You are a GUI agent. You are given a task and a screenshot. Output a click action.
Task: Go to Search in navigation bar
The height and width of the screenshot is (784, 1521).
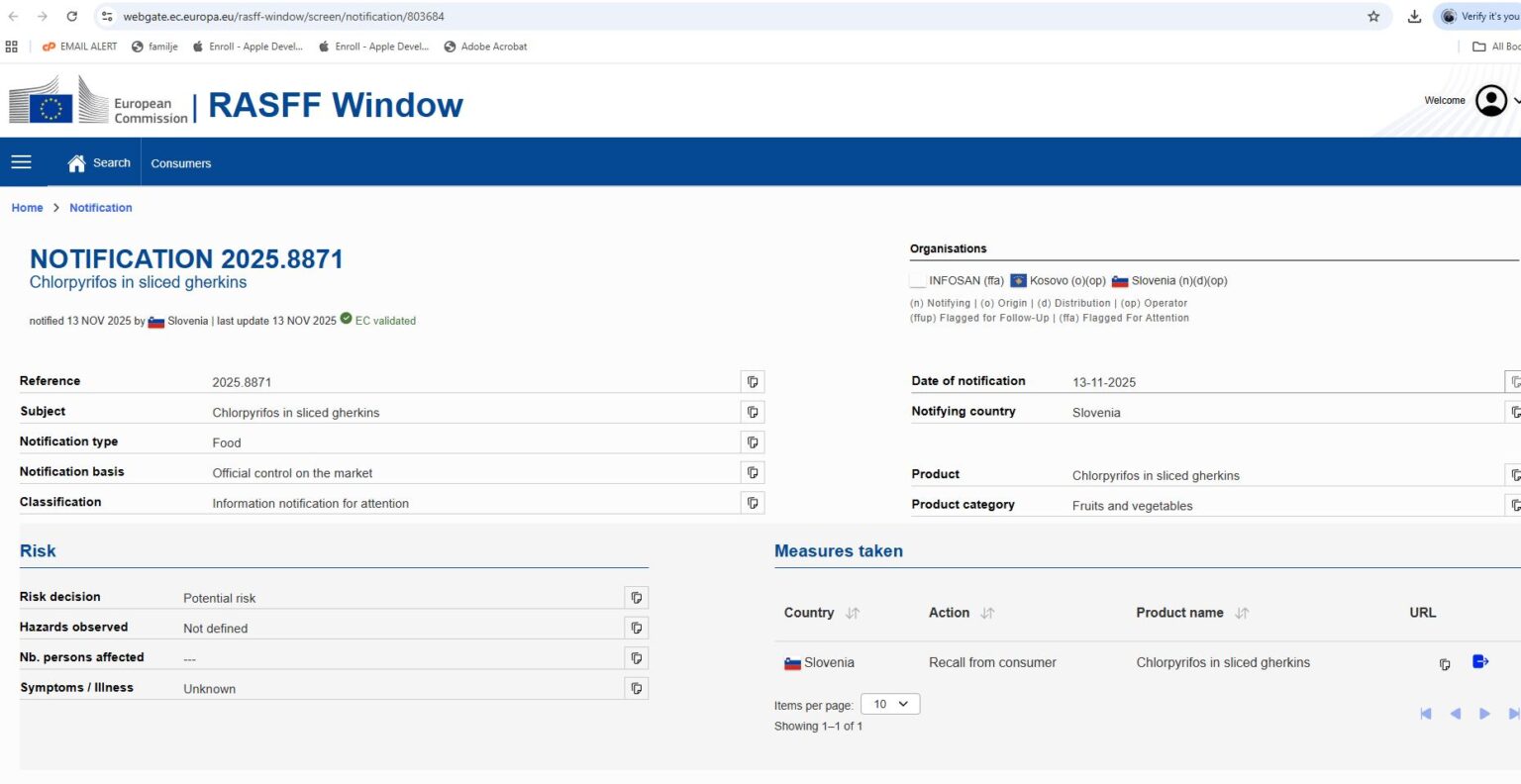(99, 163)
